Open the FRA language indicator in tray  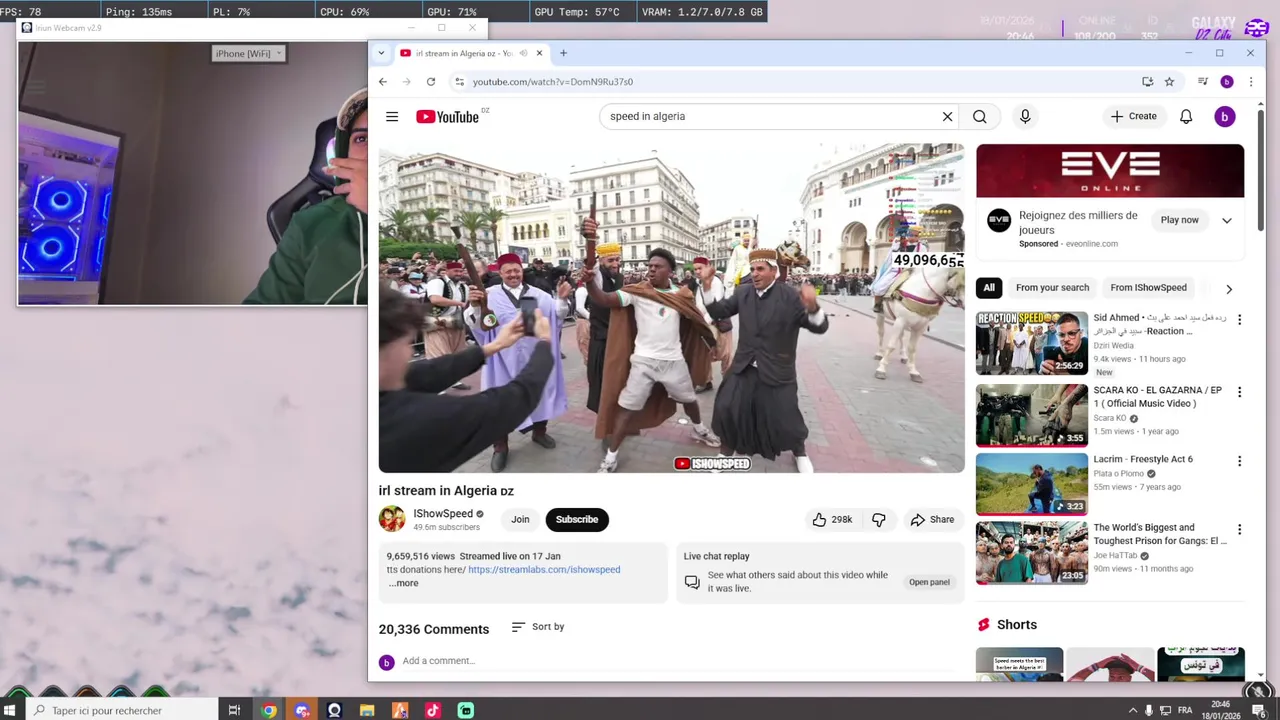pos(1185,710)
